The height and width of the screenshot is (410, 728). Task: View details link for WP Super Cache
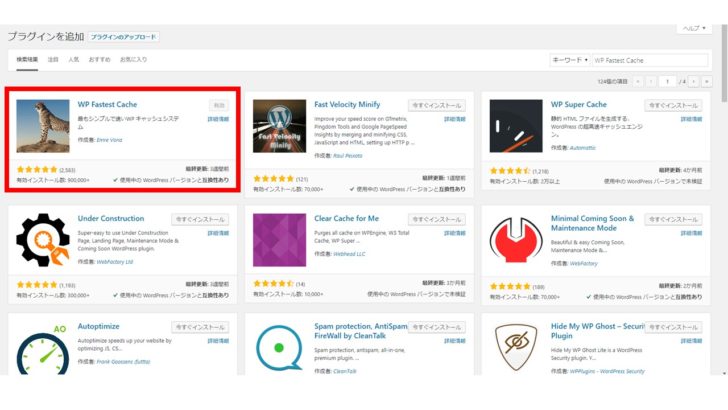click(691, 119)
